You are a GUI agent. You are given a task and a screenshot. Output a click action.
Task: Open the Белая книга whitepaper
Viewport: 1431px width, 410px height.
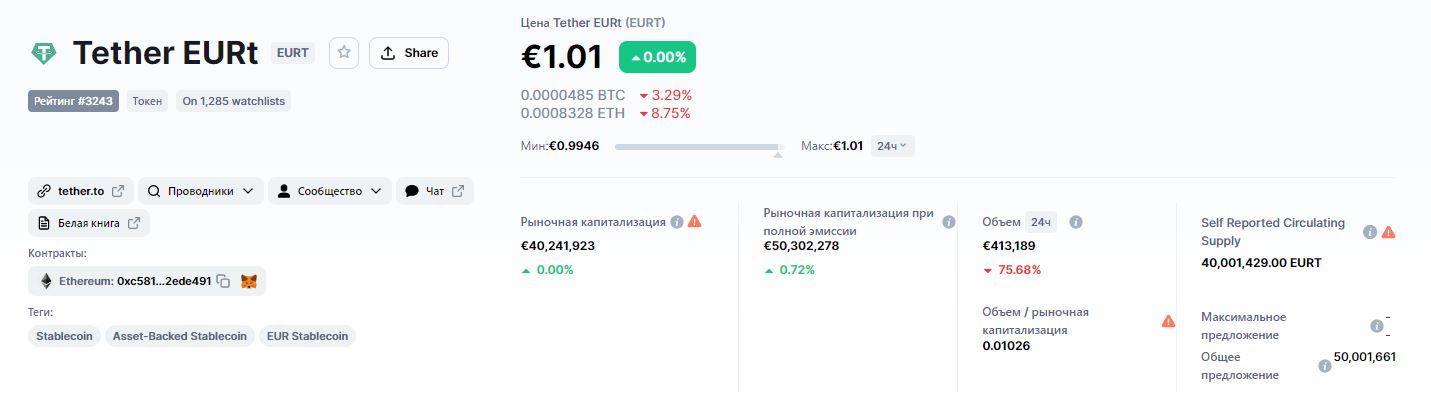point(88,223)
